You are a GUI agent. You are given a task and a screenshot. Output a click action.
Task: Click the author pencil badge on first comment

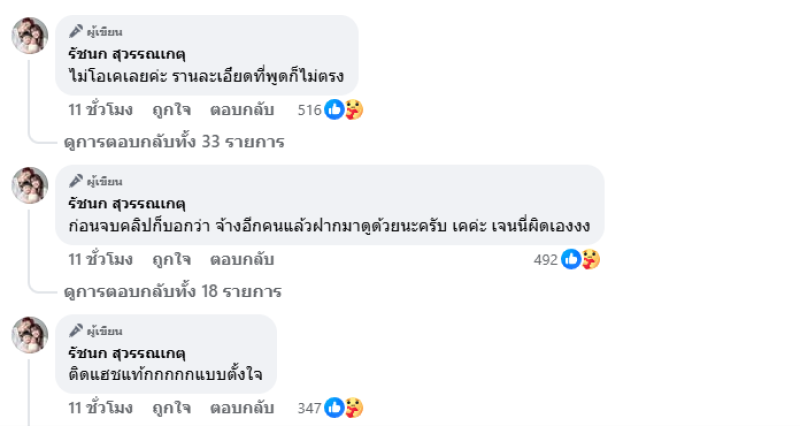tap(75, 31)
